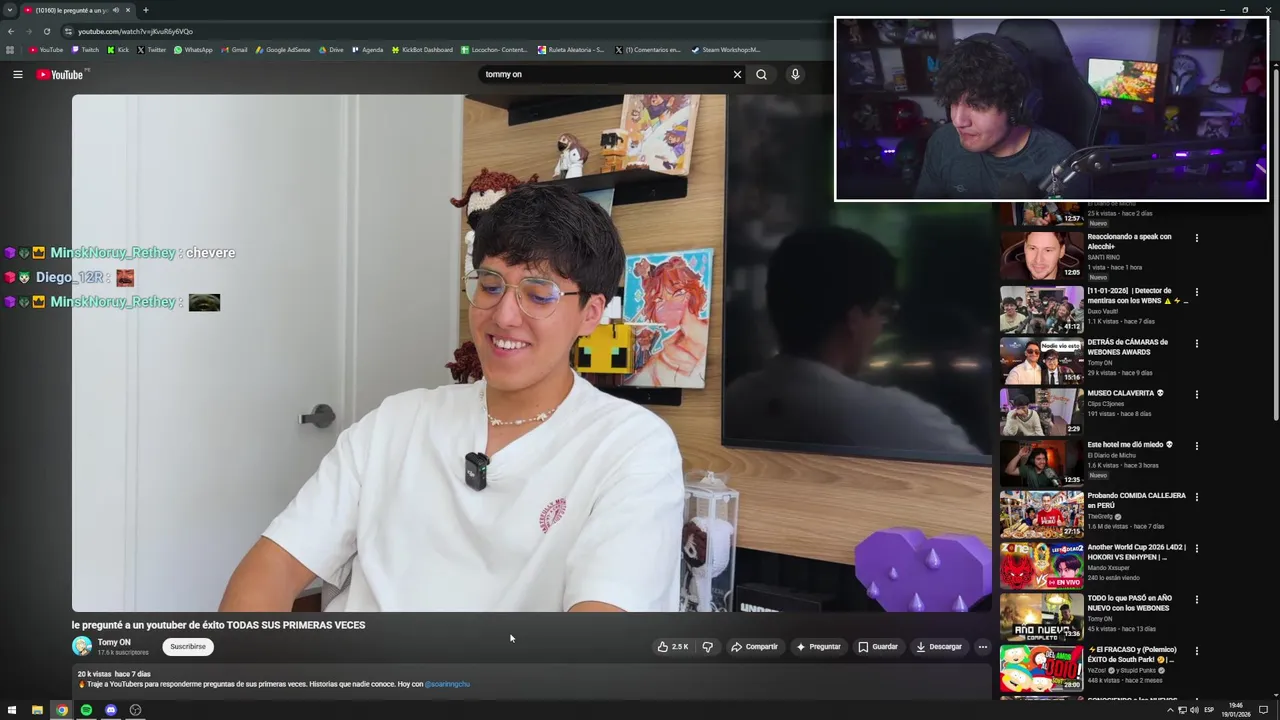Viewport: 1280px width, 720px height.
Task: Play 'MUSEO CALAVERITA' recommended thumbnail
Action: 1041,411
